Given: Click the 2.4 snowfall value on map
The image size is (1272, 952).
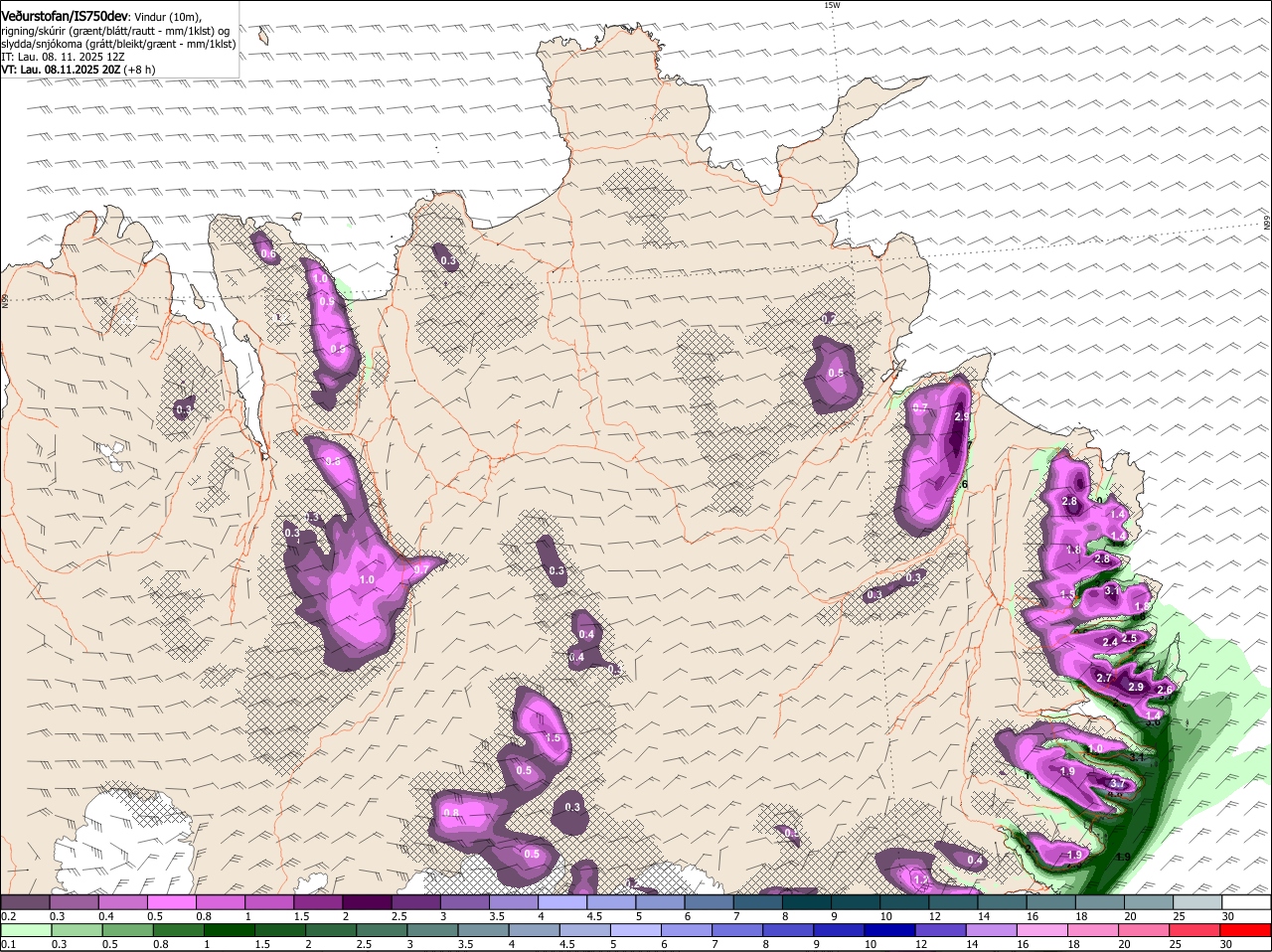Looking at the screenshot, I should click(x=1110, y=642).
